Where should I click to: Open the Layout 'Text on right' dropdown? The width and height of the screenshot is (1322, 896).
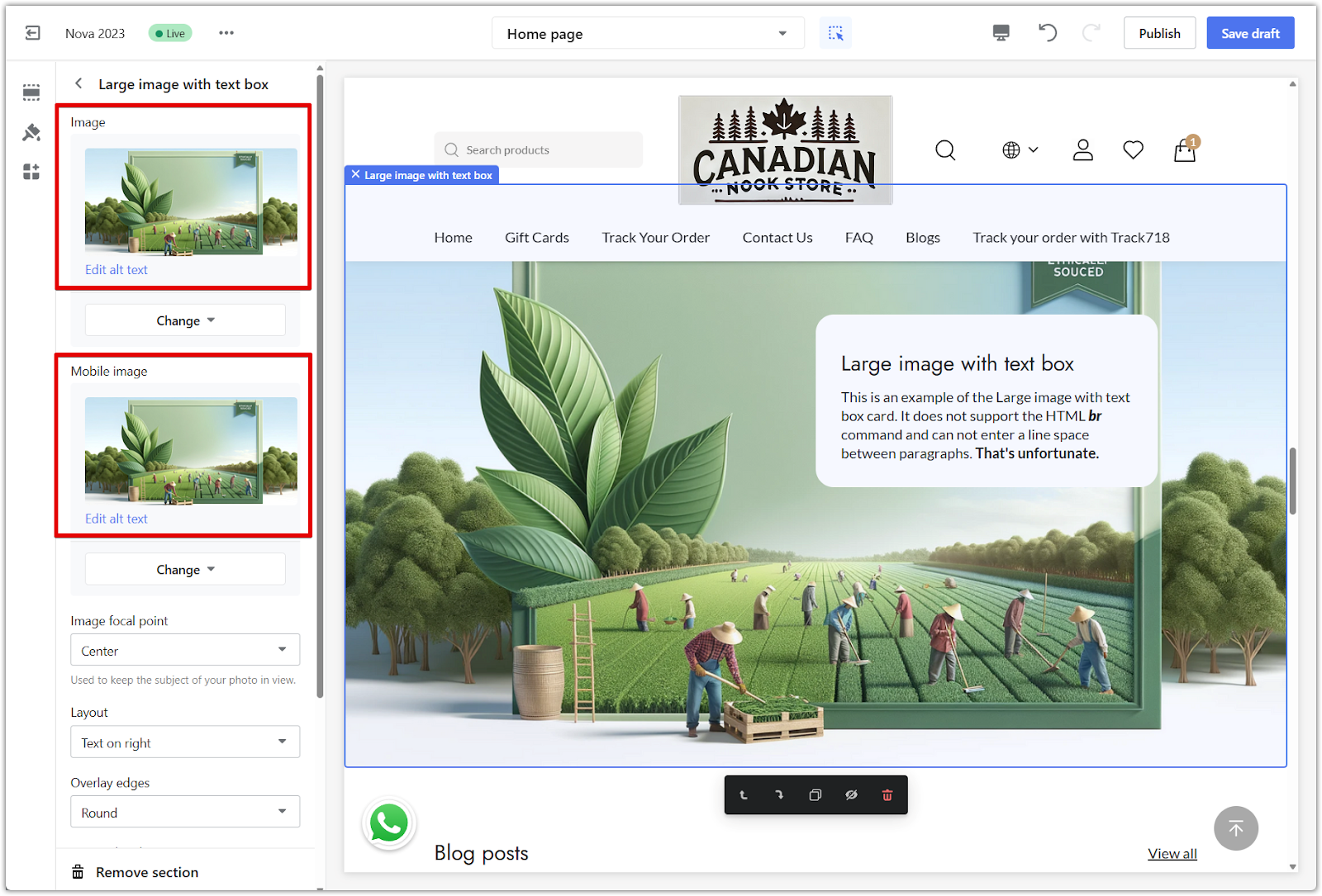185,742
